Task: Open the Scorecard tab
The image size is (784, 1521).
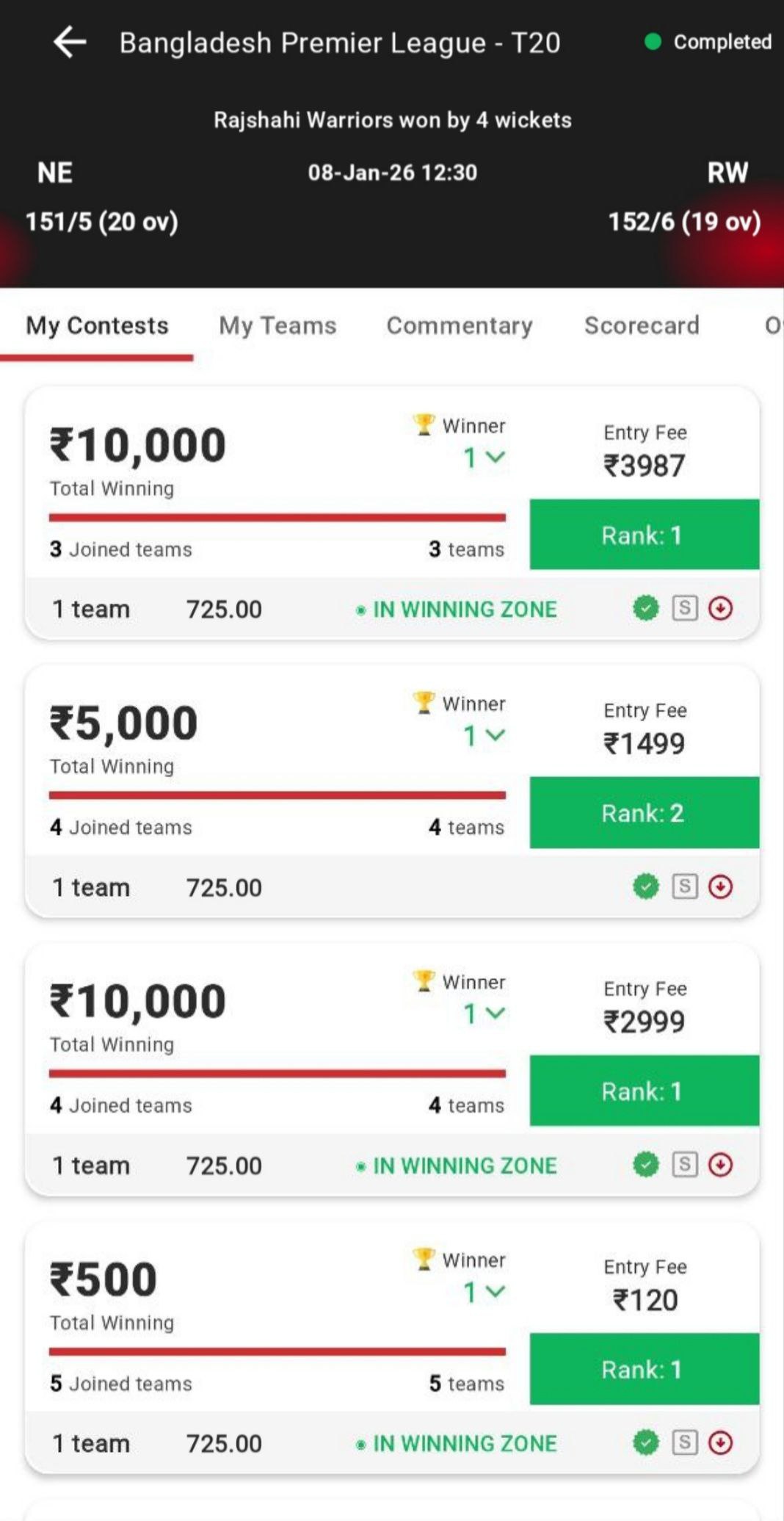Action: pyautogui.click(x=642, y=325)
